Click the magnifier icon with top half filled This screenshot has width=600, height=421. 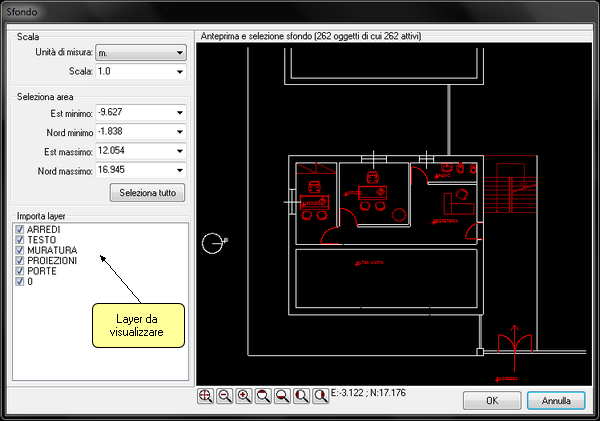pos(263,397)
